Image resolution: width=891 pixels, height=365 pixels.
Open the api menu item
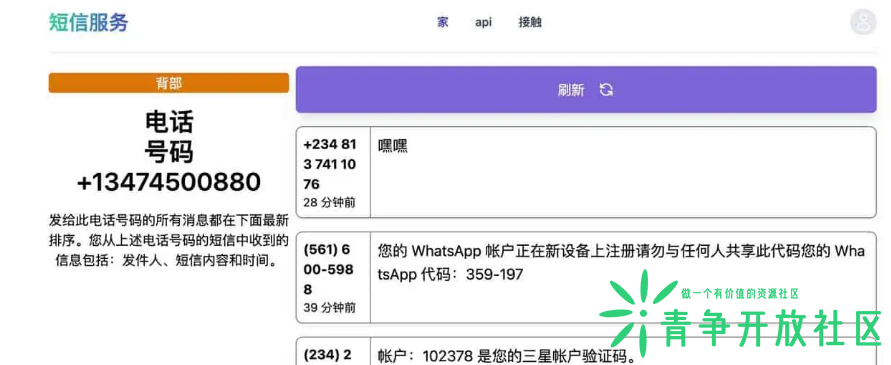tap(484, 22)
